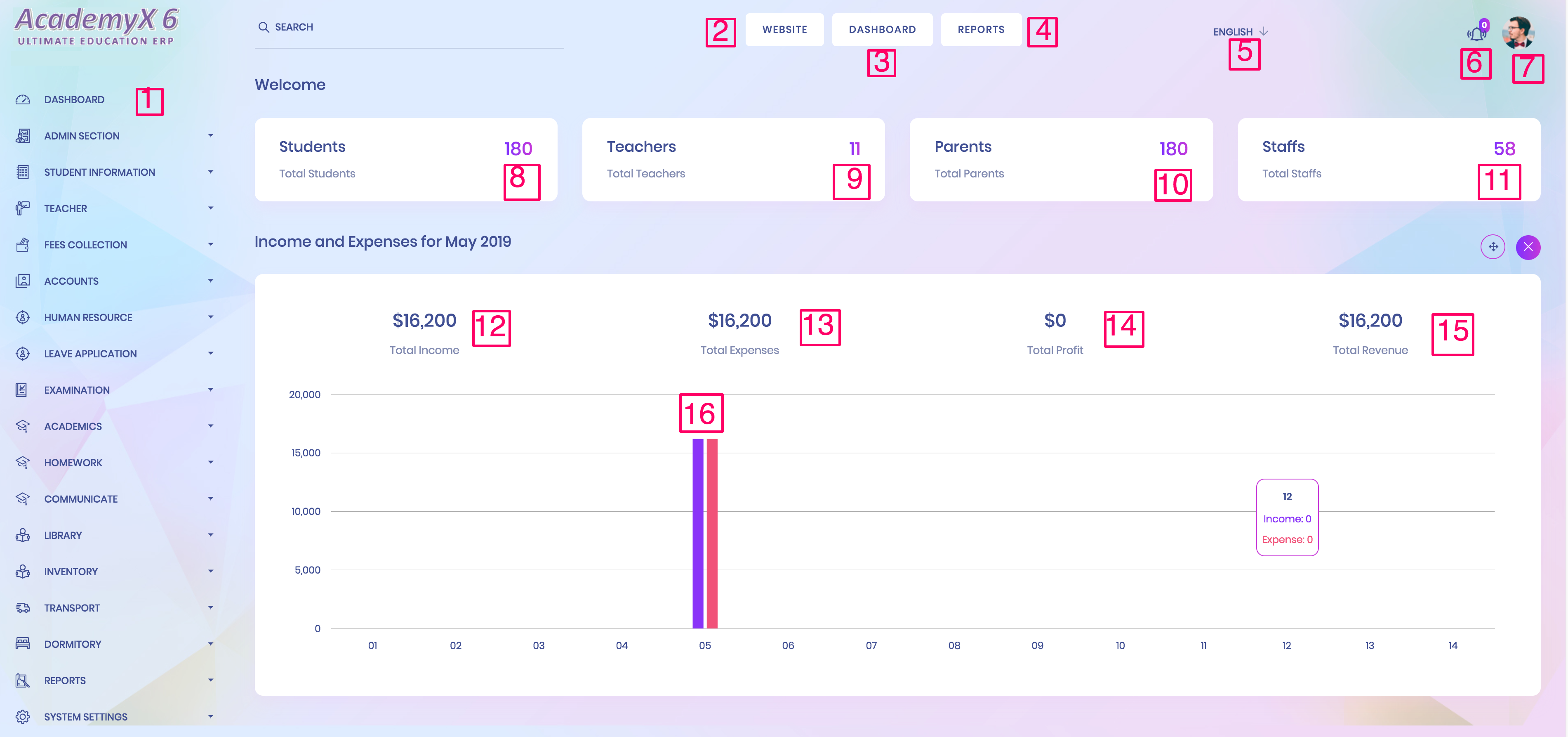Click the System Settings gear icon
The height and width of the screenshot is (737, 1568).
pos(23,717)
